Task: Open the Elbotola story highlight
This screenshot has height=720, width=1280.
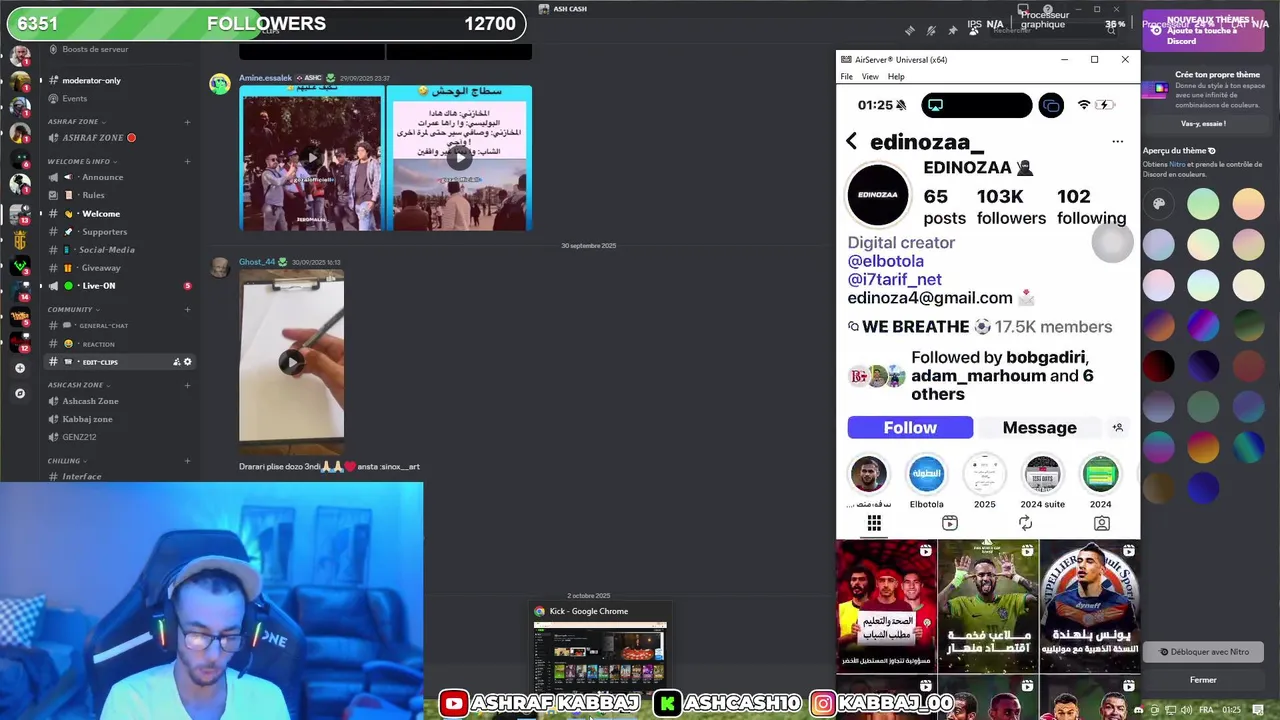Action: 926,482
